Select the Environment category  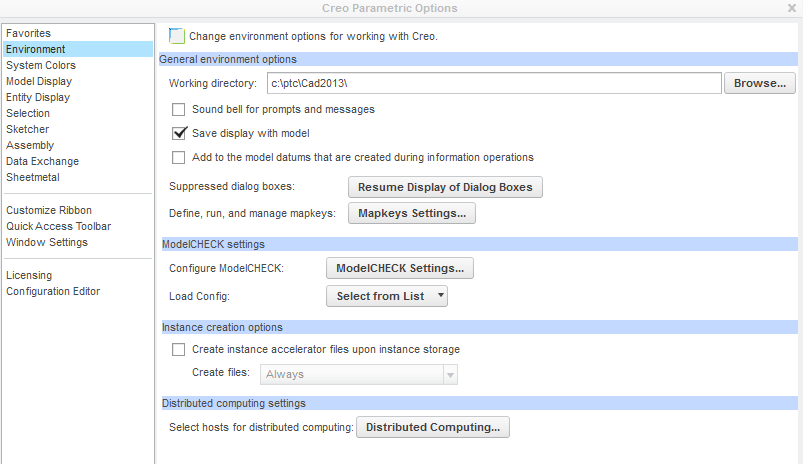78,49
